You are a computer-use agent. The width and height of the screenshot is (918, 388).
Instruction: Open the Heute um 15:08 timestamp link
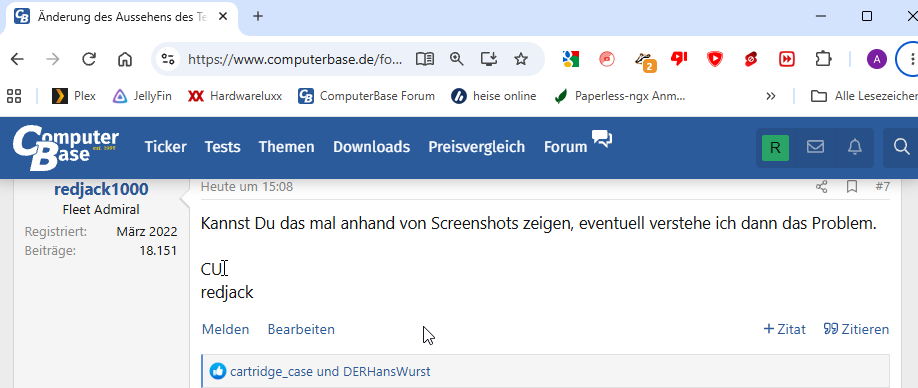pyautogui.click(x=246, y=187)
